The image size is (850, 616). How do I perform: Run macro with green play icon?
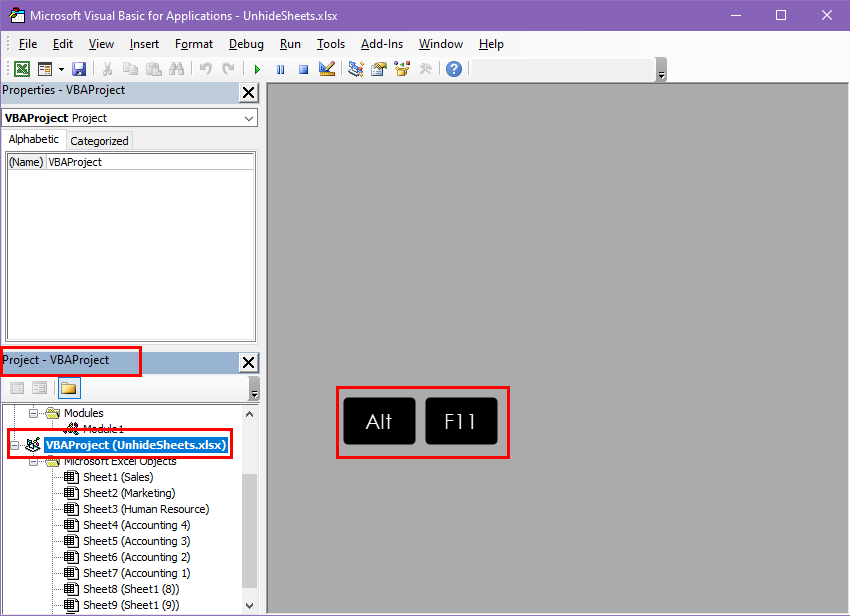[x=257, y=69]
